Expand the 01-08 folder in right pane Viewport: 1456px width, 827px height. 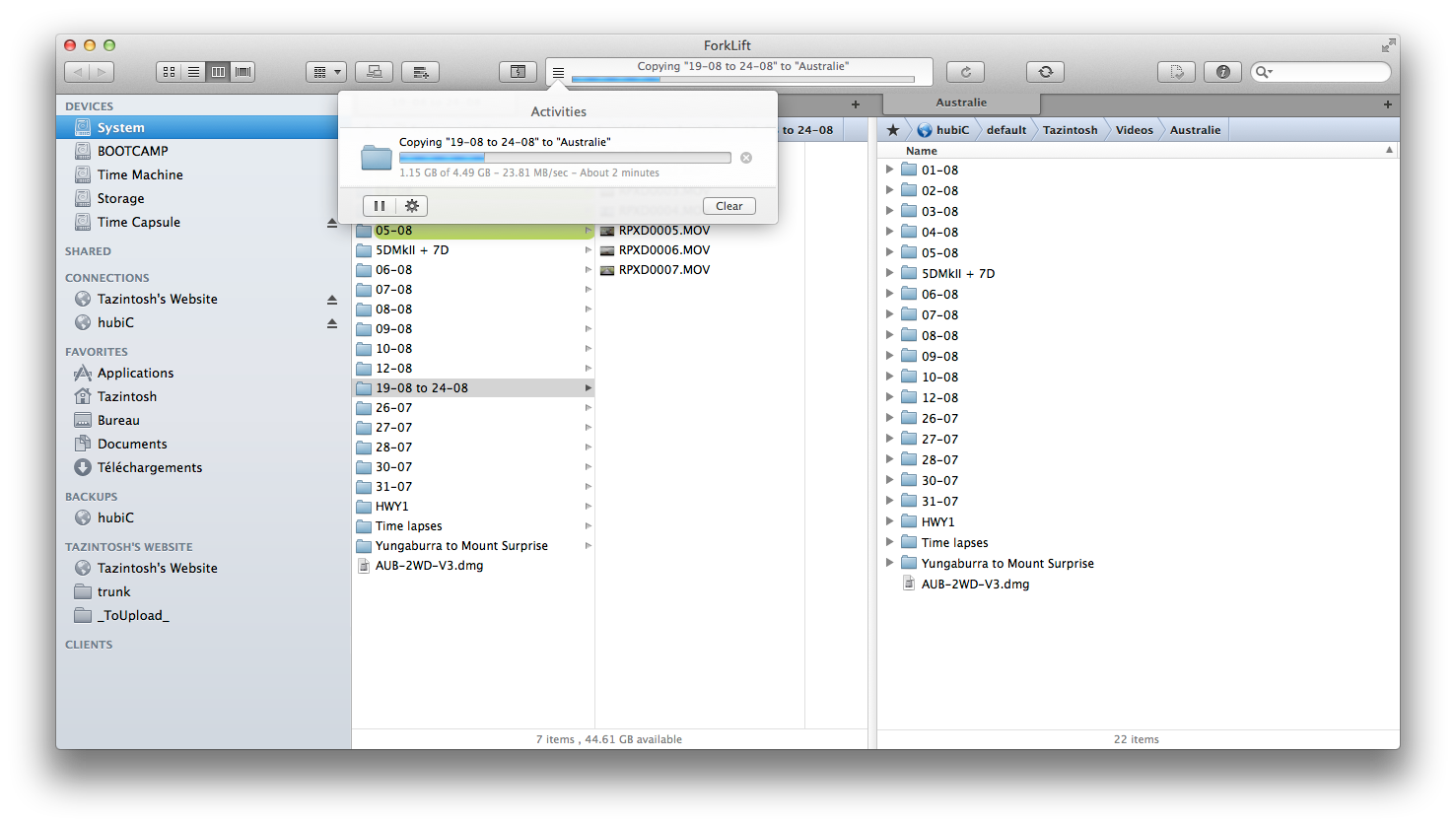point(889,170)
